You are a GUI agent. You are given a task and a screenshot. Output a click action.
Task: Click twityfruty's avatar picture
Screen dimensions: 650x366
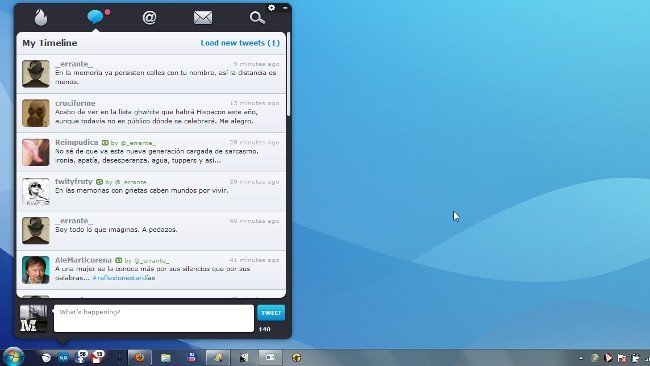point(36,191)
